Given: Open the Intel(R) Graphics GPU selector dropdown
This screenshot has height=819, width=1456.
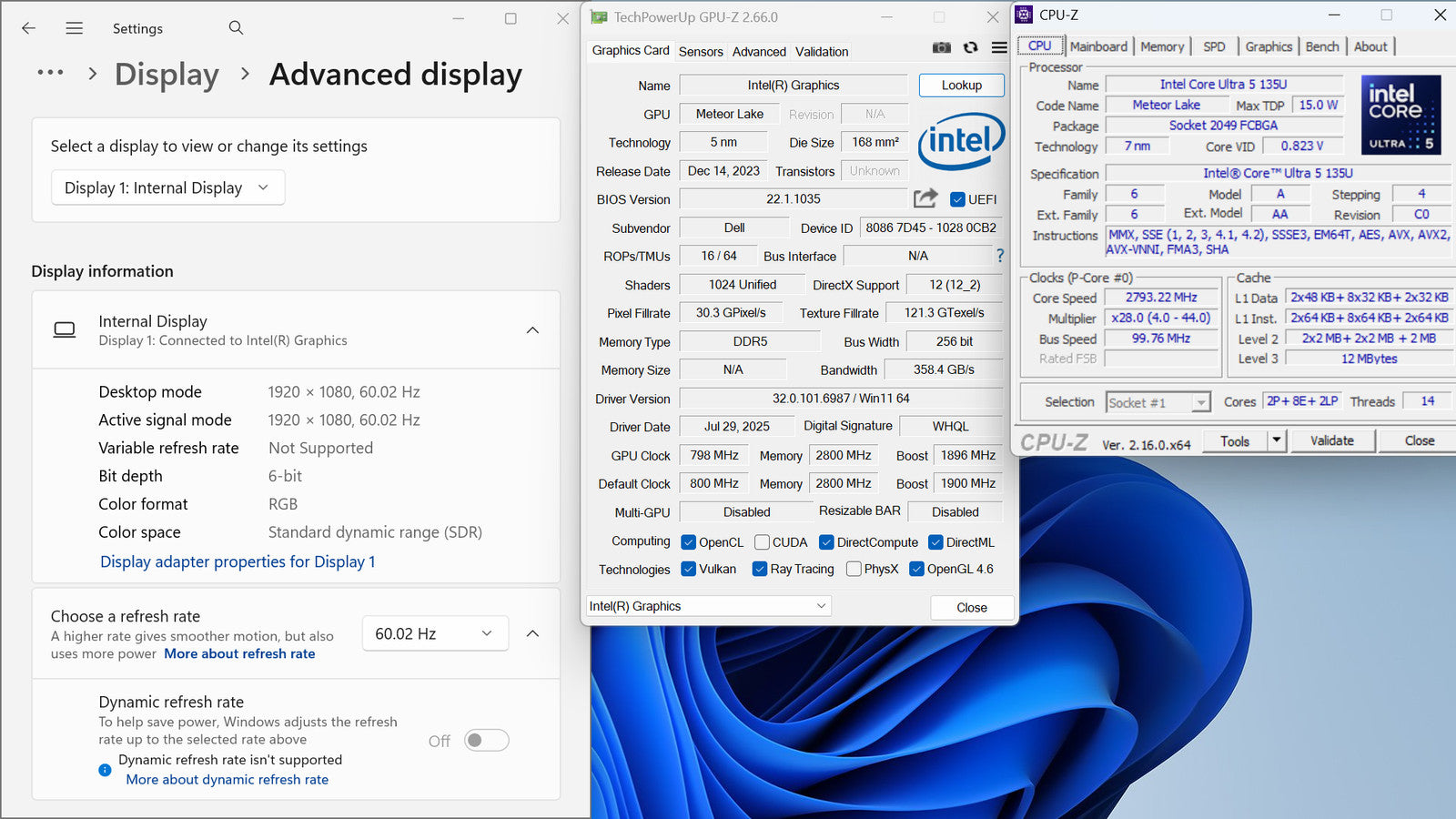Looking at the screenshot, I should click(708, 606).
